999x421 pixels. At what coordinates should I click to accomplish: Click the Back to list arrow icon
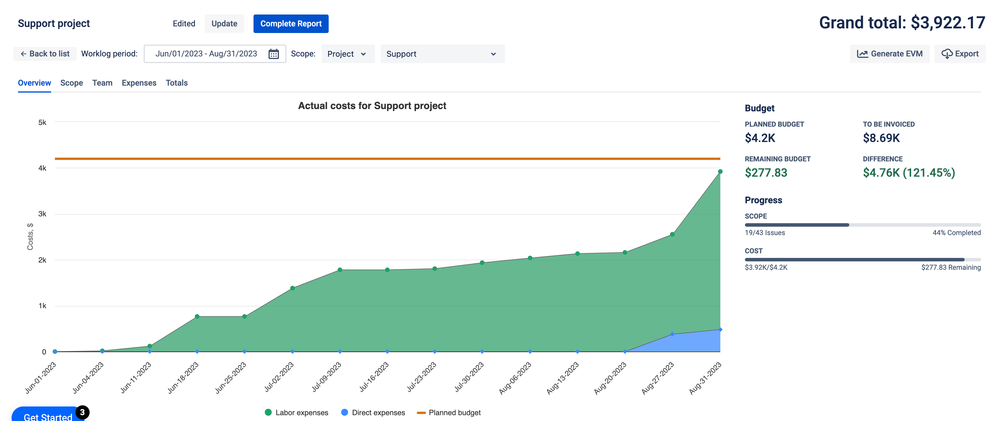24,54
